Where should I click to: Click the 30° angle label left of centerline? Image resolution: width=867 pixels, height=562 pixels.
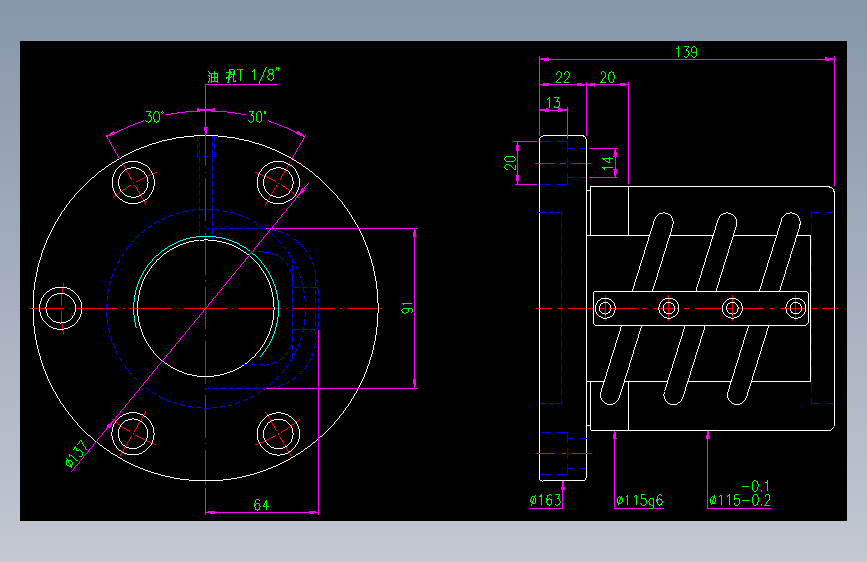(x=155, y=117)
